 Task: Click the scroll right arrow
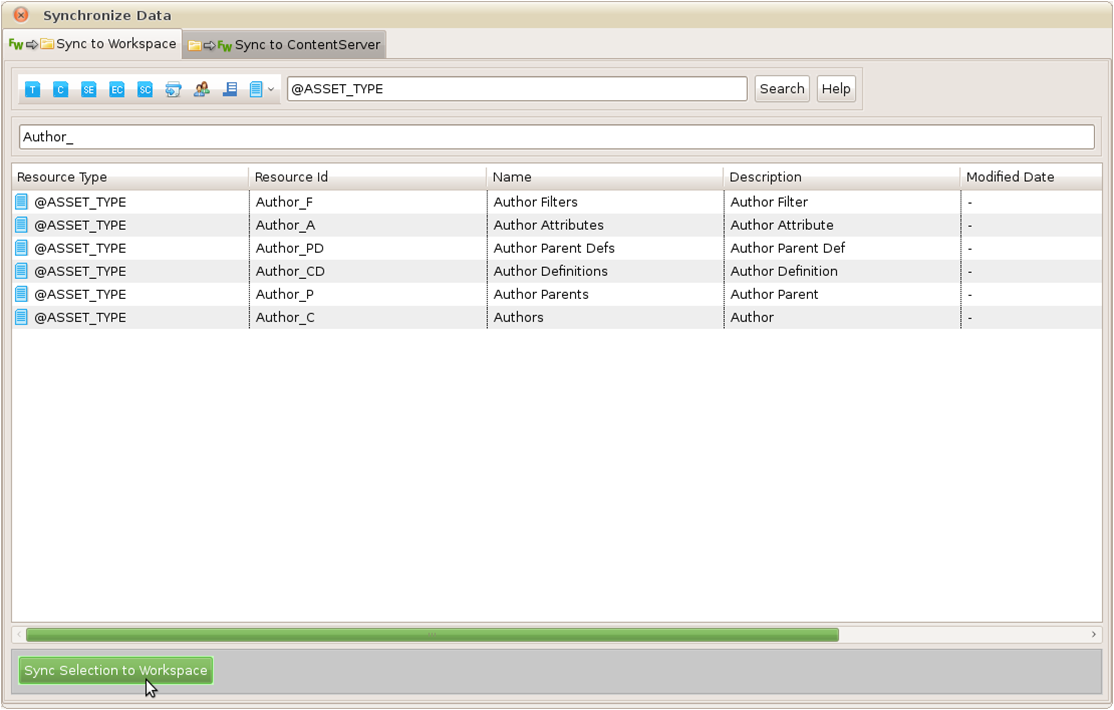click(x=1094, y=635)
